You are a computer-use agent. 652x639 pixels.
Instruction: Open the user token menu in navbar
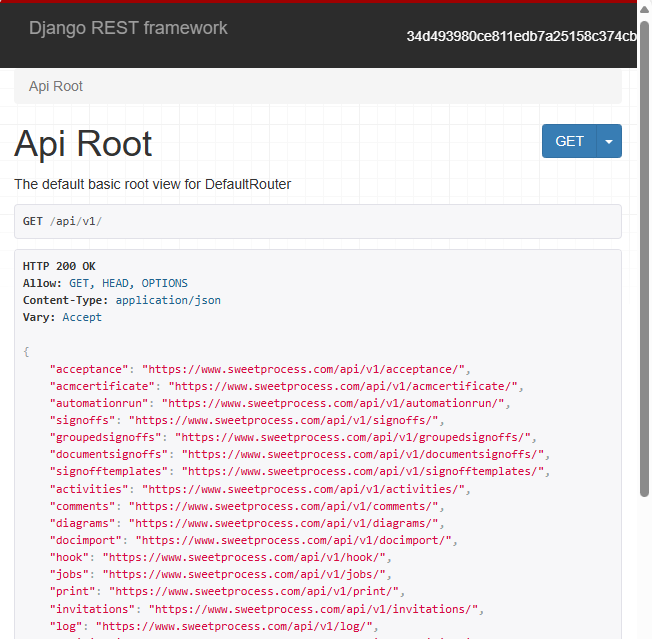(520, 36)
